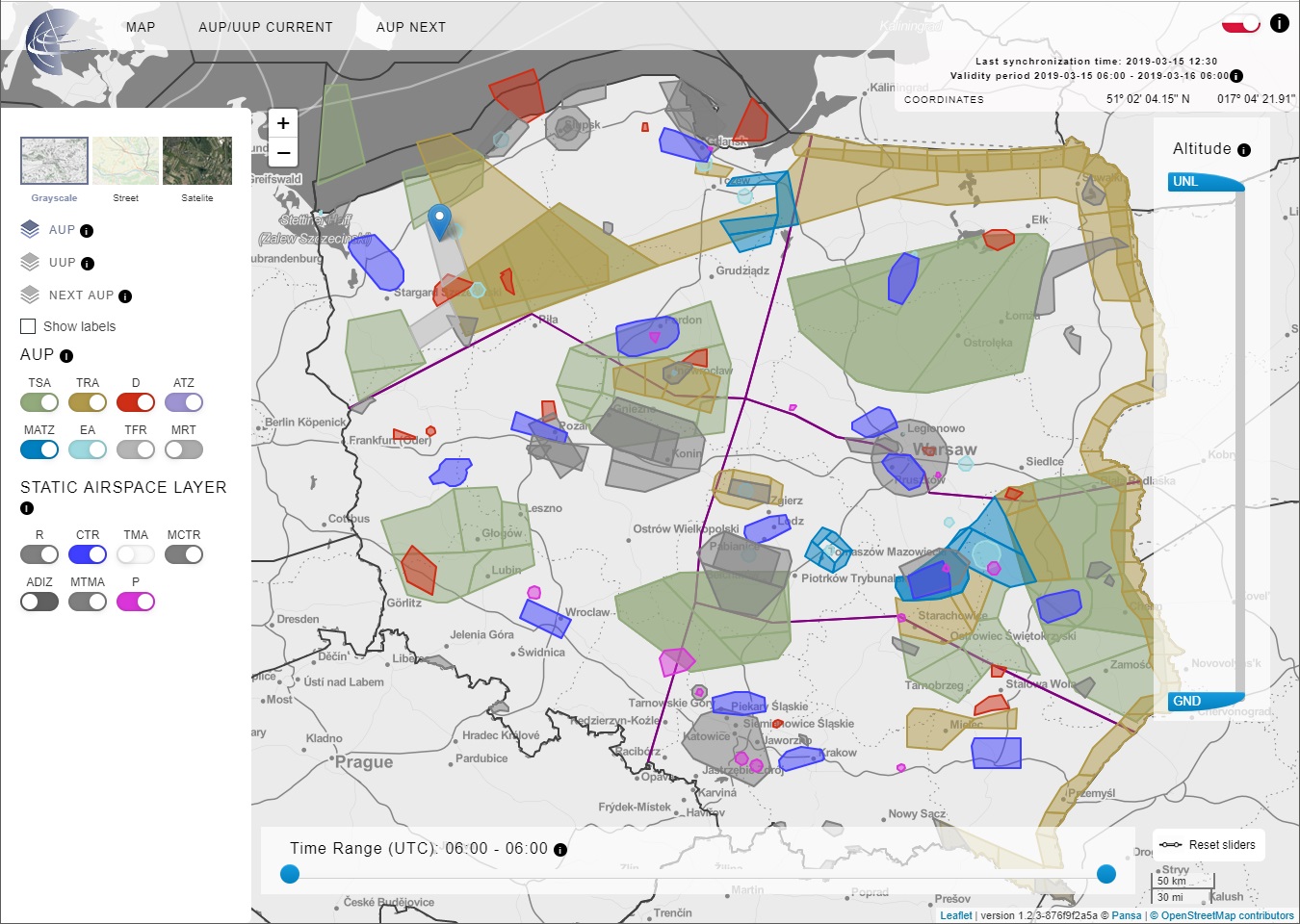1300x924 pixels.
Task: Select the Satelite basemap thumbnail
Action: point(197,161)
